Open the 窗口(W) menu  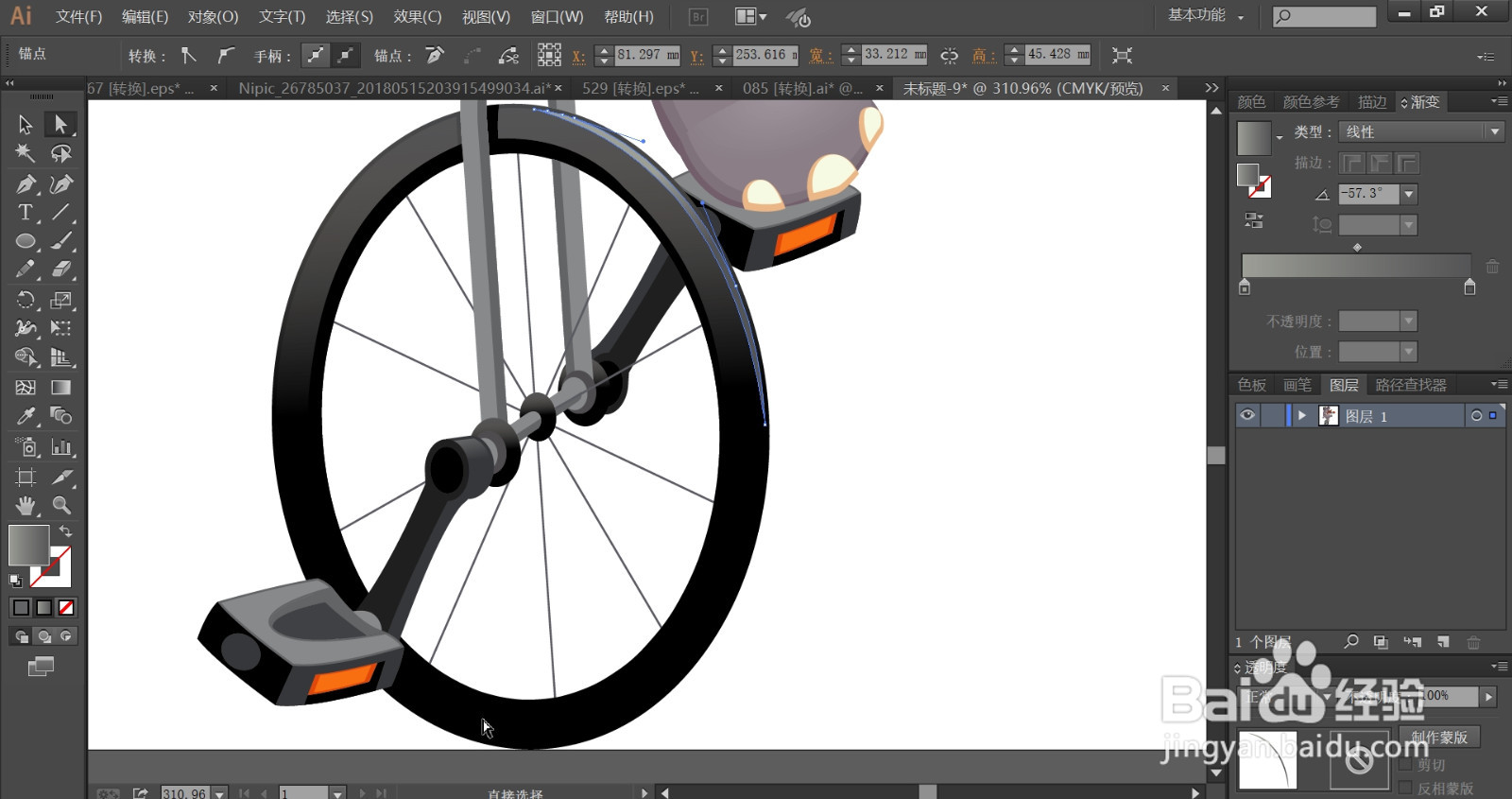click(557, 17)
